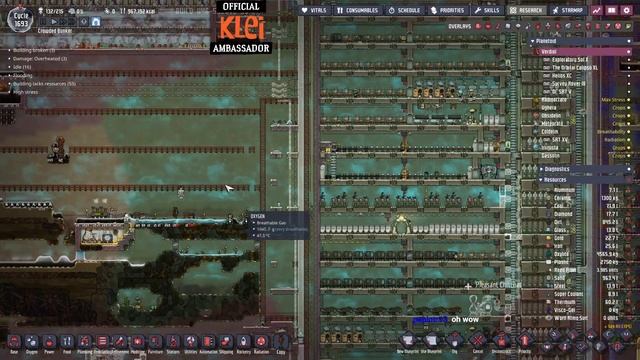Open the Research screen
640x360 pixels.
click(x=526, y=10)
